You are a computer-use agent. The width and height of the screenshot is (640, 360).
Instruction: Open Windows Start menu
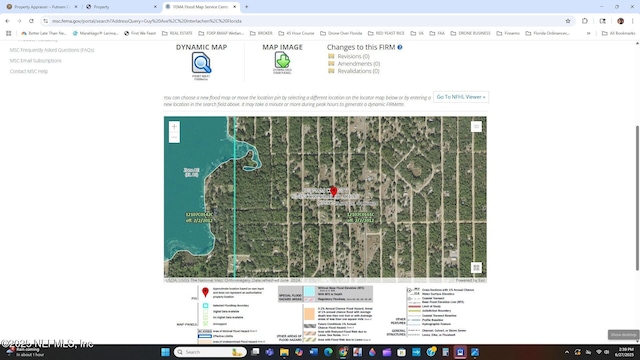pos(165,352)
